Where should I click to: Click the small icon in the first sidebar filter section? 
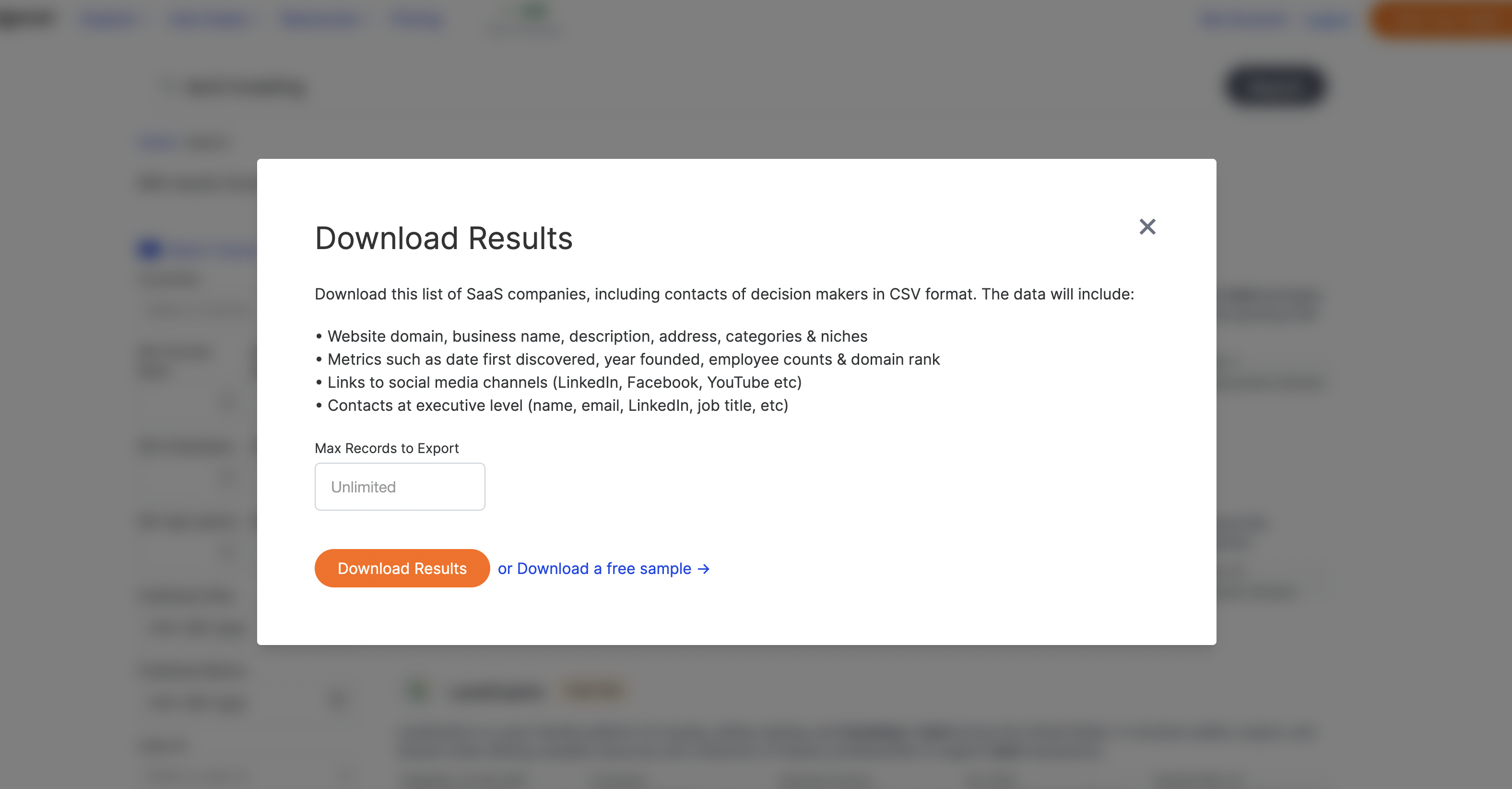pyautogui.click(x=228, y=401)
